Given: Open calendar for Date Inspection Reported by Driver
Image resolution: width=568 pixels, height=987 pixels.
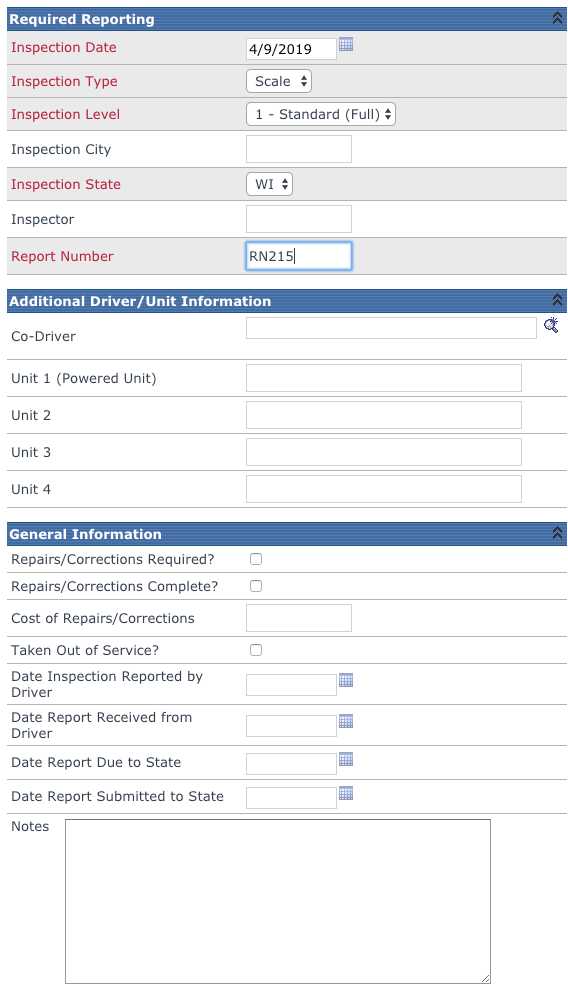Looking at the screenshot, I should (x=346, y=680).
